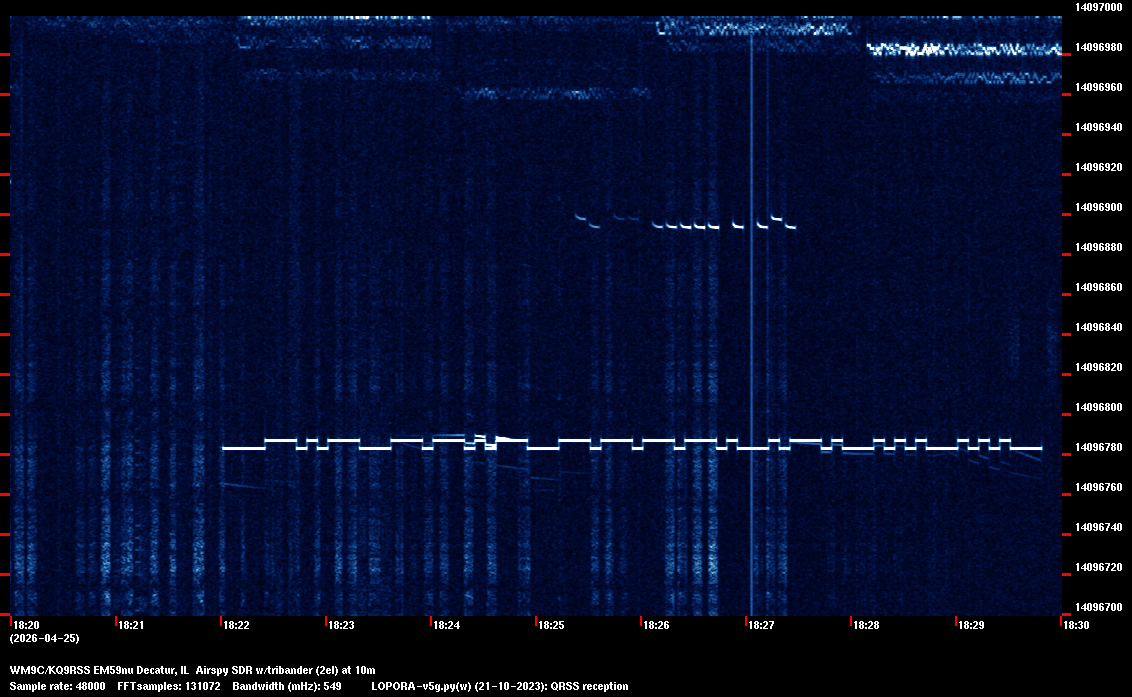Click the Sample rate: 48000 text
This screenshot has height=697, width=1132.
58,686
